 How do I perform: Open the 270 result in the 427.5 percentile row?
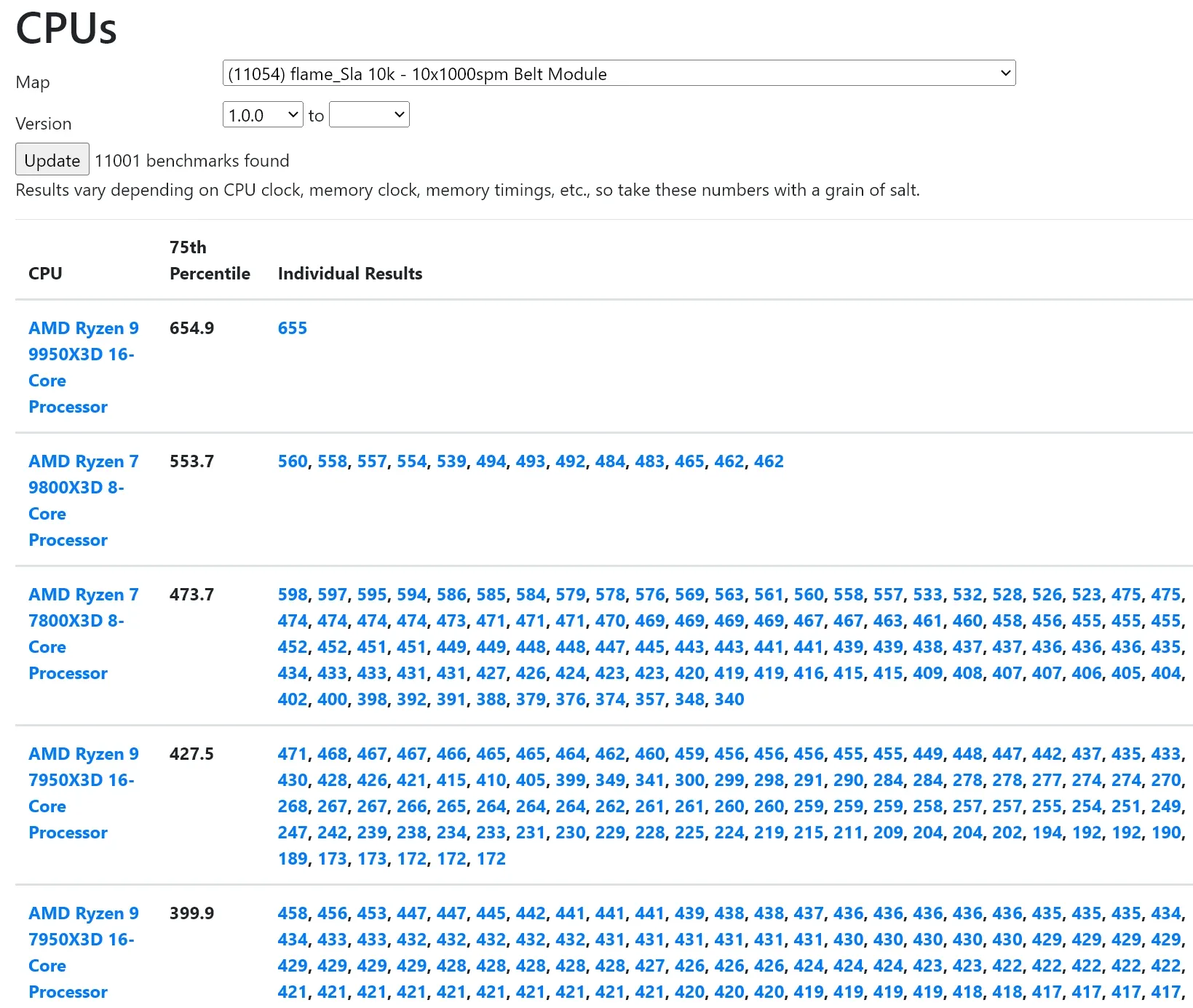click(x=1166, y=780)
